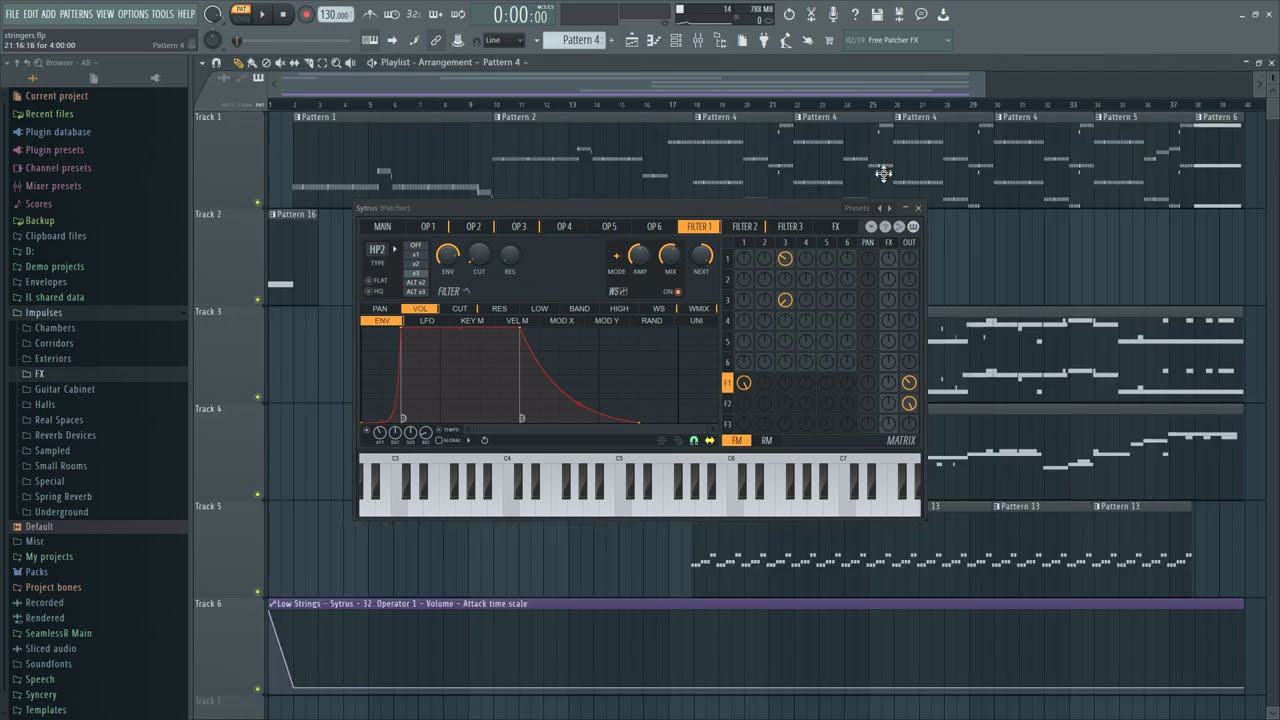Adjust the filter CUT knob
Image resolution: width=1280 pixels, height=720 pixels.
[479, 254]
